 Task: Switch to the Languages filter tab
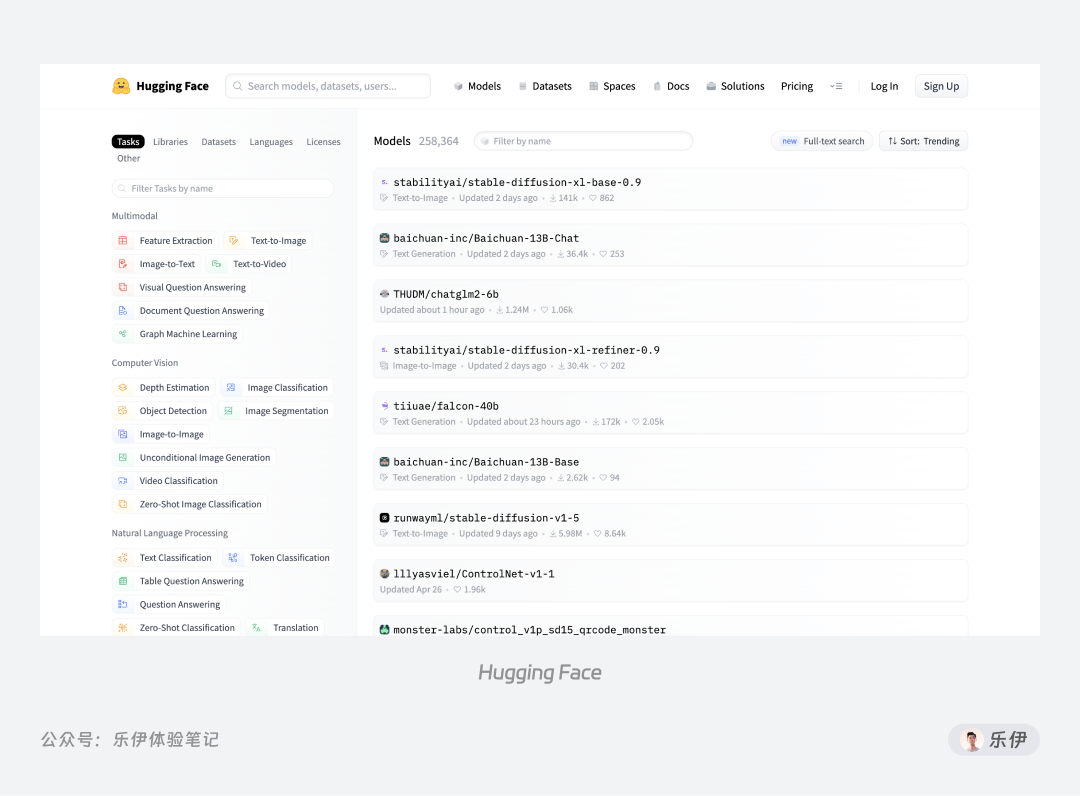click(271, 142)
